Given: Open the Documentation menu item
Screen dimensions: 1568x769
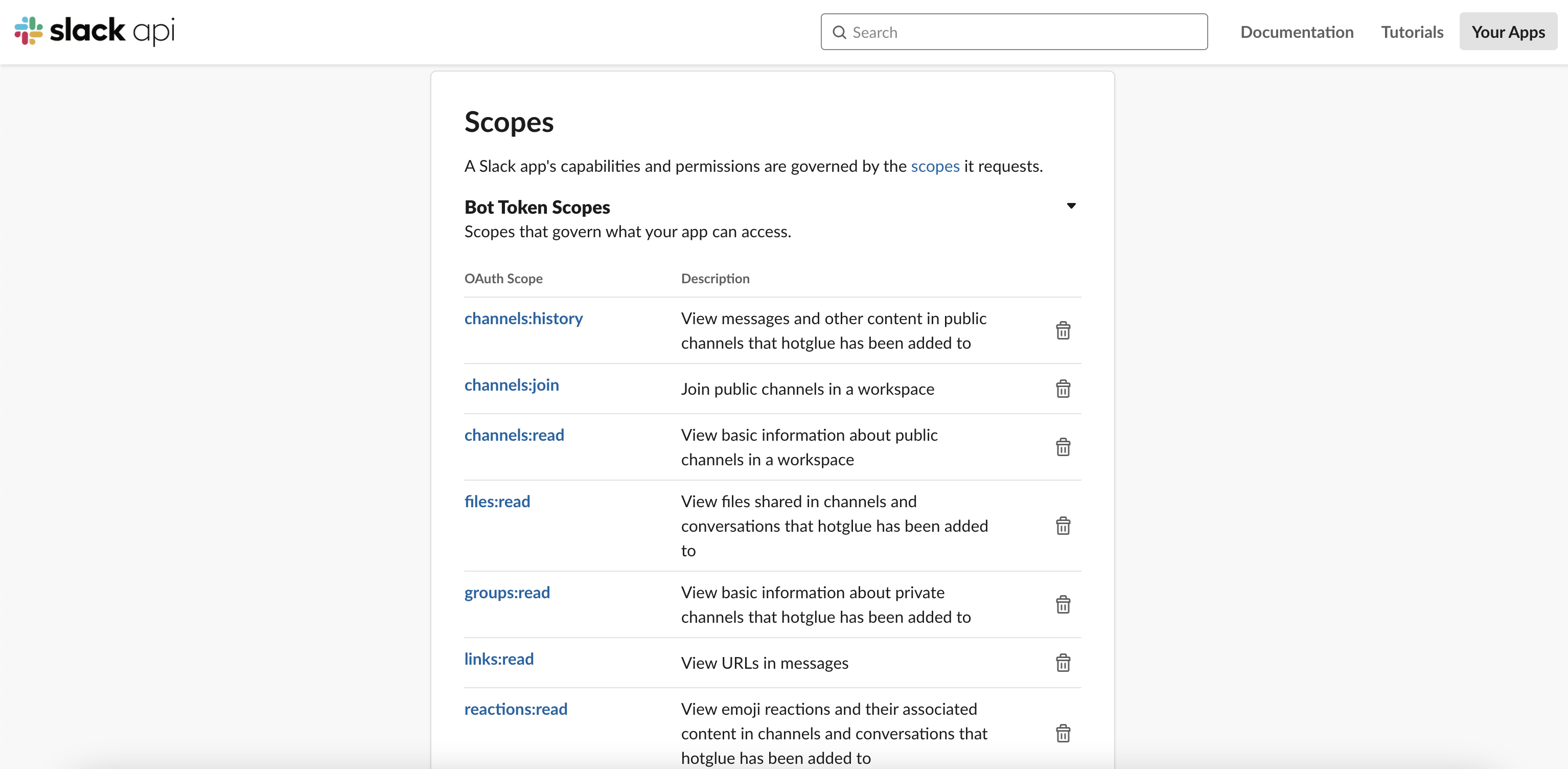Looking at the screenshot, I should [x=1297, y=32].
